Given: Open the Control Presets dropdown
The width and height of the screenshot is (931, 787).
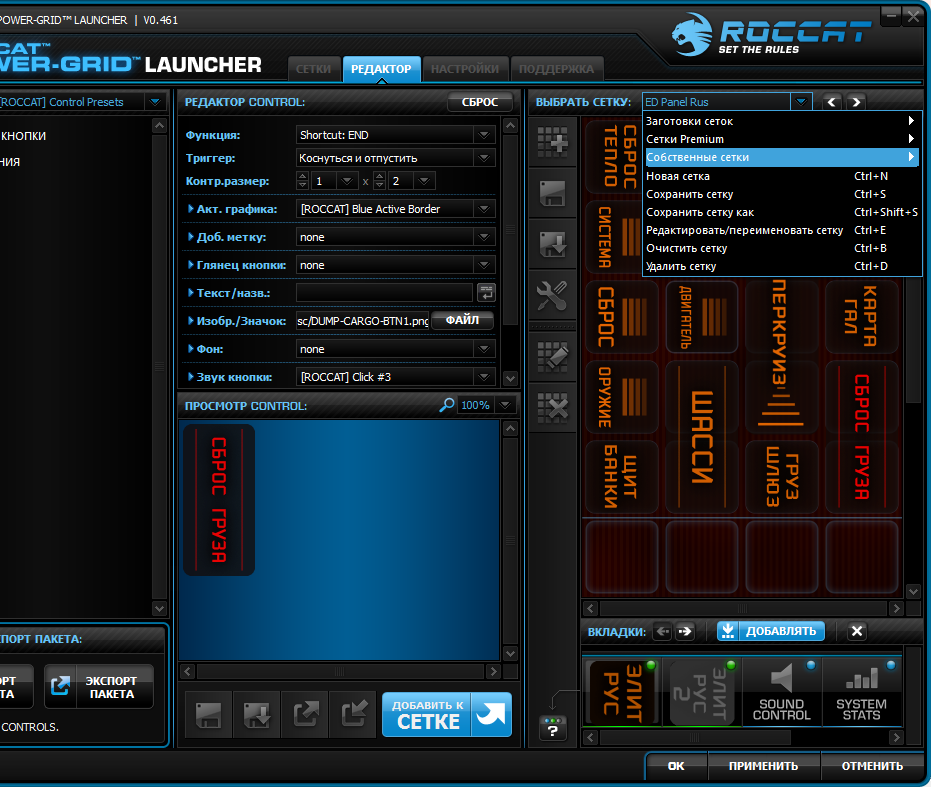Looking at the screenshot, I should 155,102.
